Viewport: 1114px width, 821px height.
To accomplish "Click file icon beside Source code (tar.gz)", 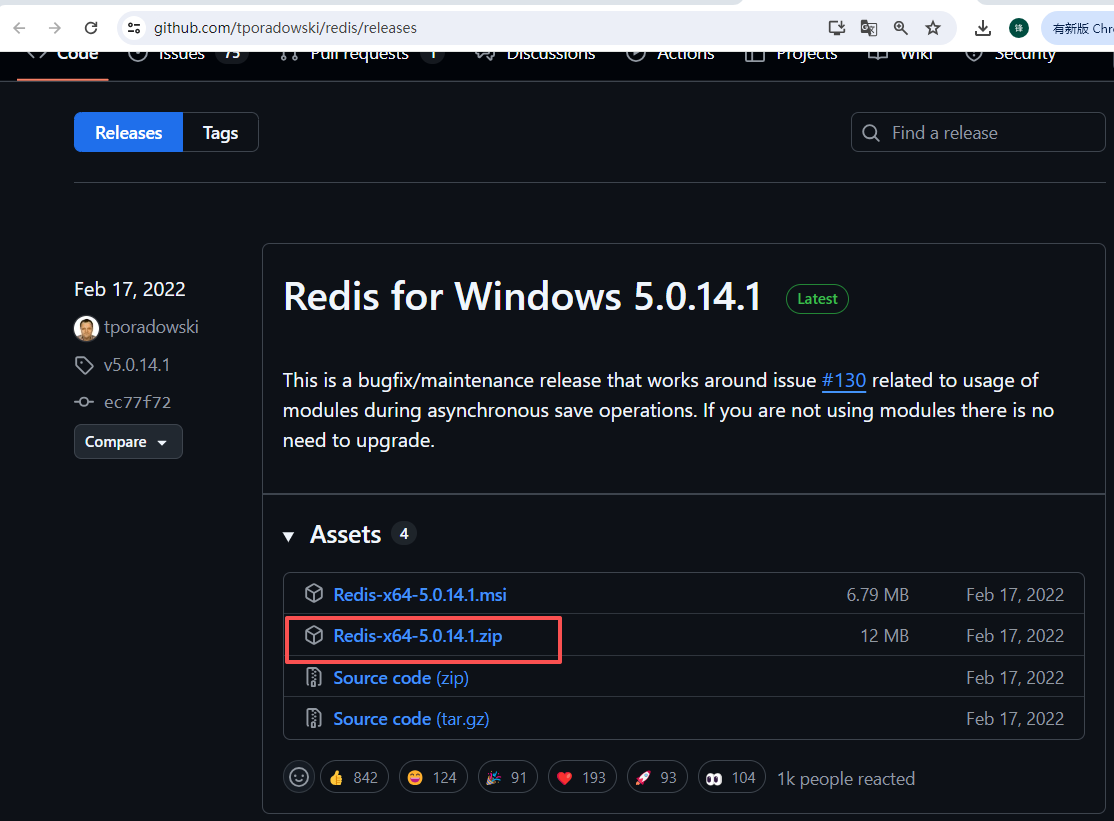I will pos(313,718).
